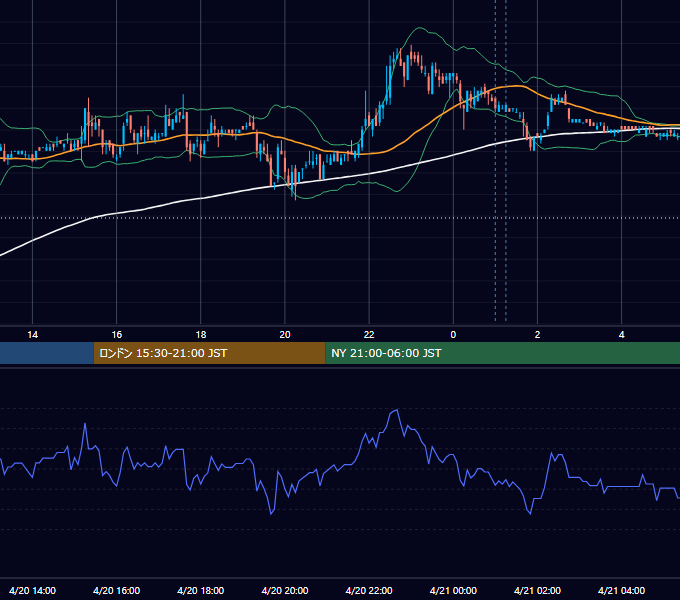This screenshot has width=680, height=600.
Task: Click the 4/20 18:00 time label
Action: point(201,590)
